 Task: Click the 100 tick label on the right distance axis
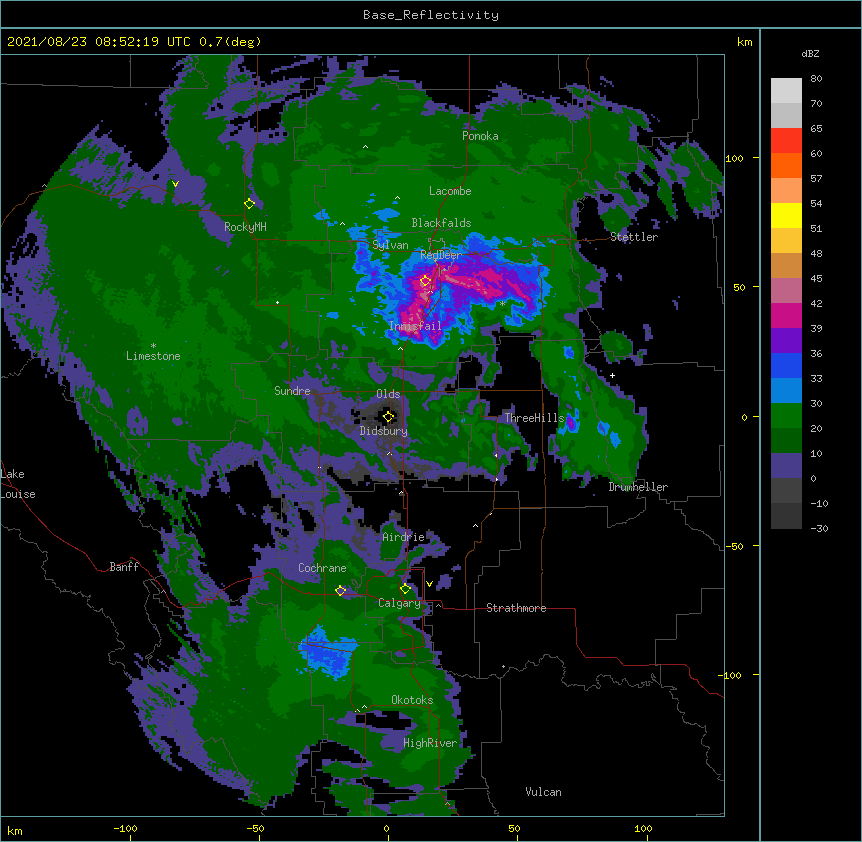tap(734, 158)
